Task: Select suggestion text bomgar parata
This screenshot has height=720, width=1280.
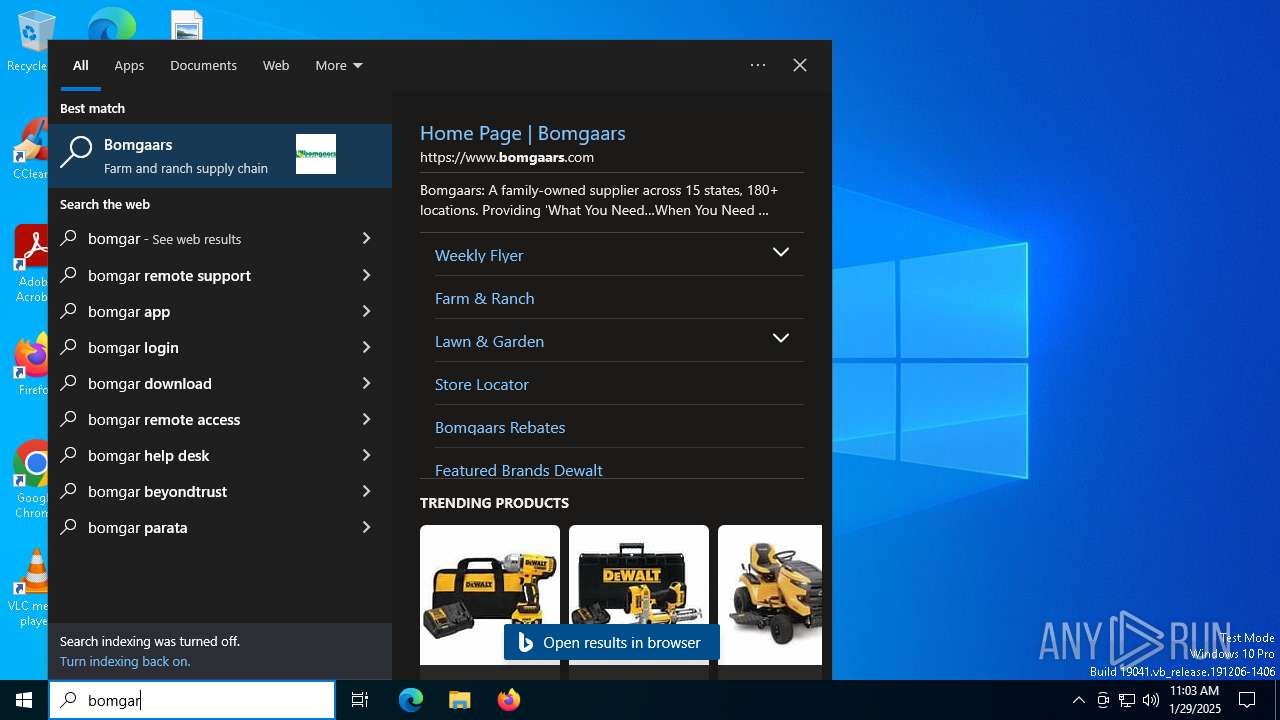Action: tap(138, 527)
